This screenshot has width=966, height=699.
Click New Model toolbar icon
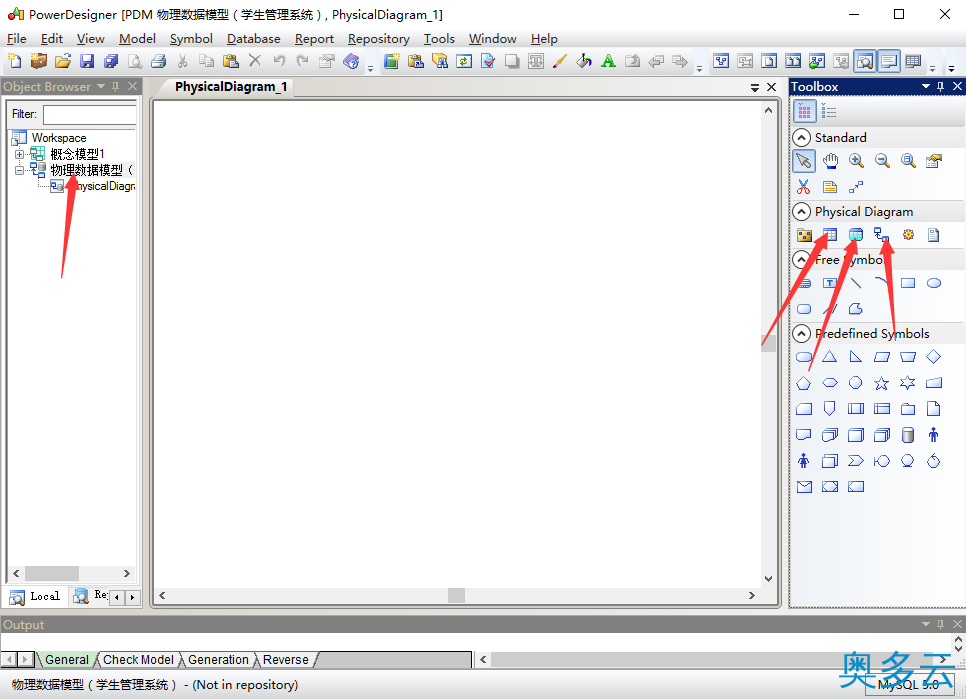point(15,61)
